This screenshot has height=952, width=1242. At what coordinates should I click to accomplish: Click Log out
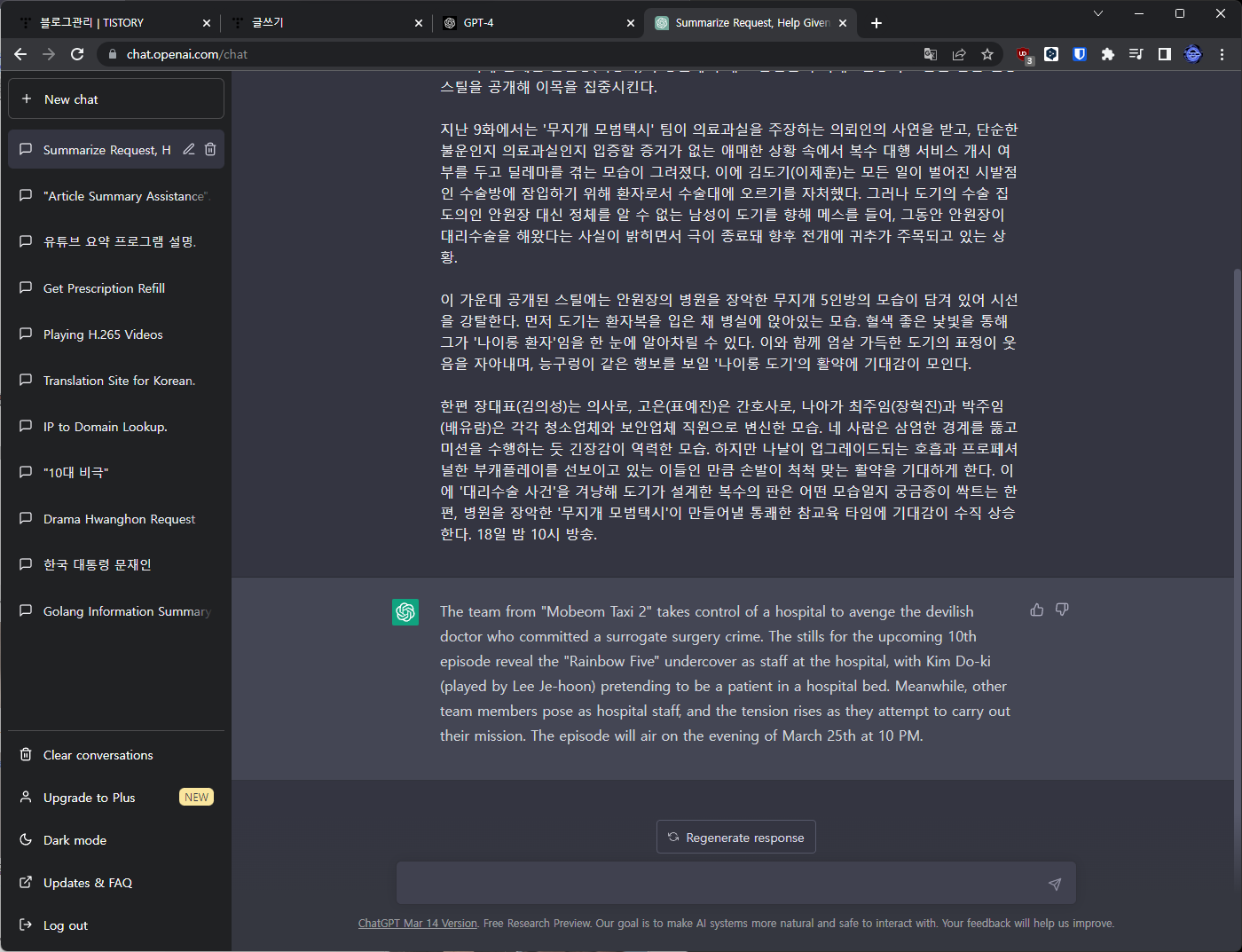click(x=116, y=925)
